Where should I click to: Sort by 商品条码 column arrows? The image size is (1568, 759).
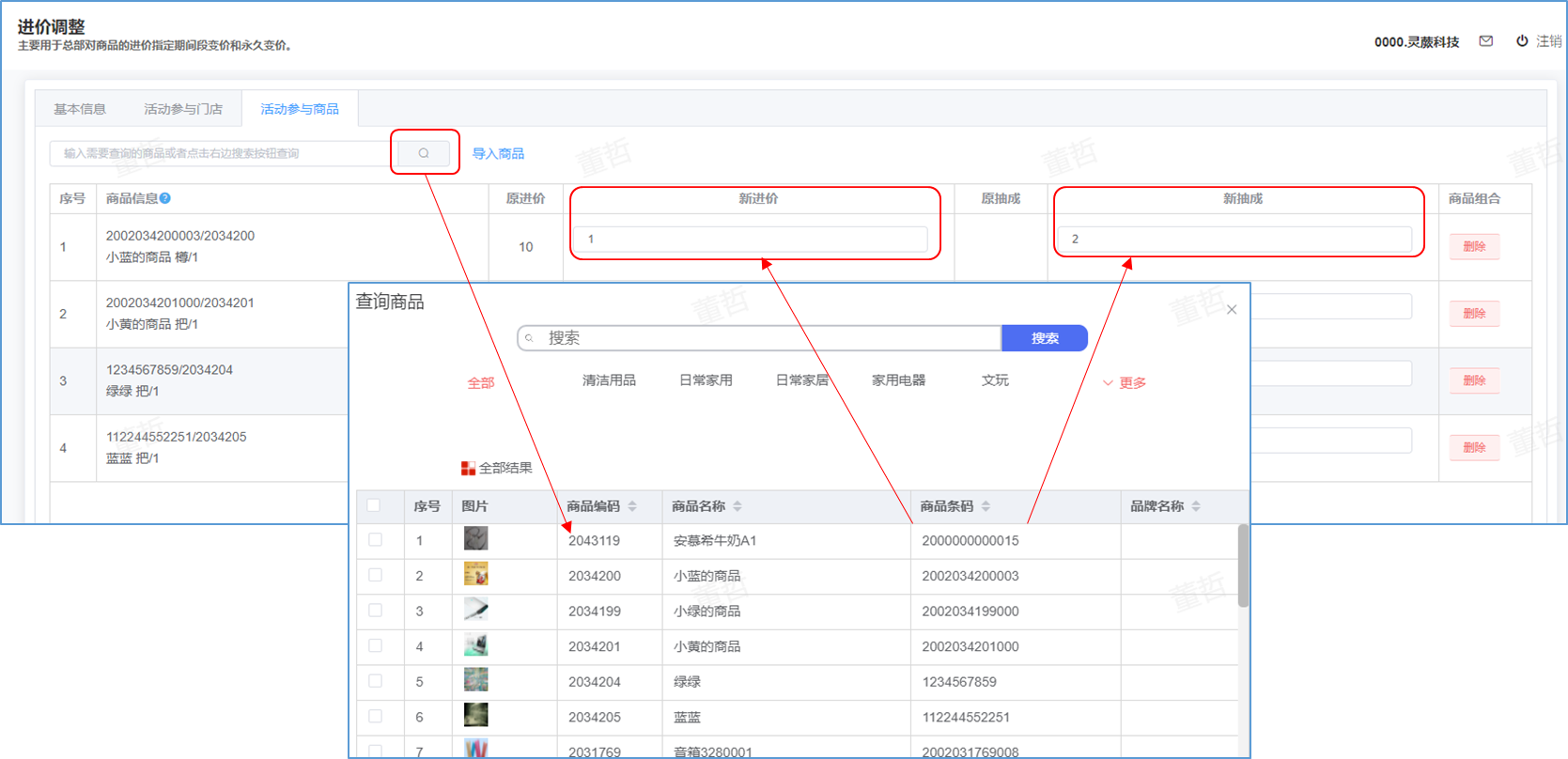(986, 506)
